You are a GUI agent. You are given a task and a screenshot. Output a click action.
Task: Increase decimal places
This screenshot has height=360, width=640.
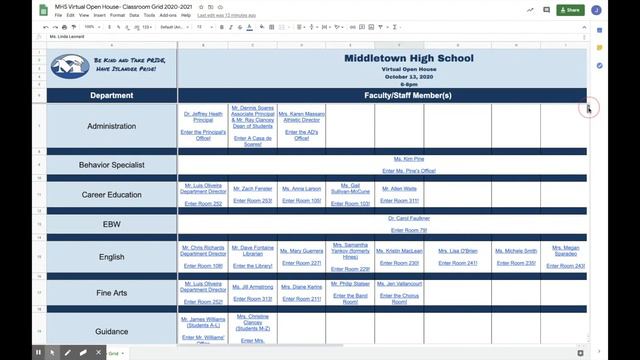tap(136, 27)
